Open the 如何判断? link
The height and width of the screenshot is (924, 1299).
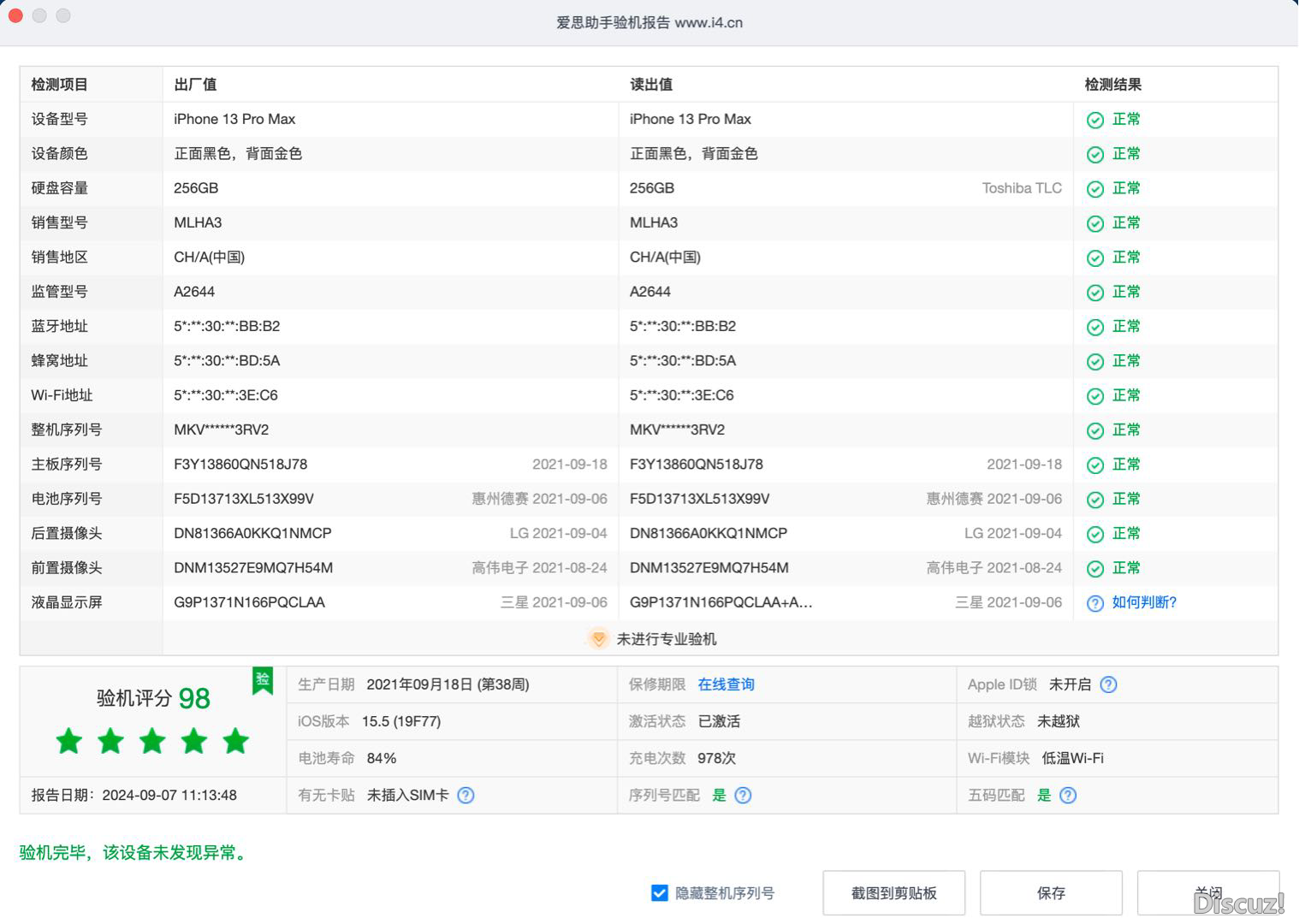click(1144, 602)
